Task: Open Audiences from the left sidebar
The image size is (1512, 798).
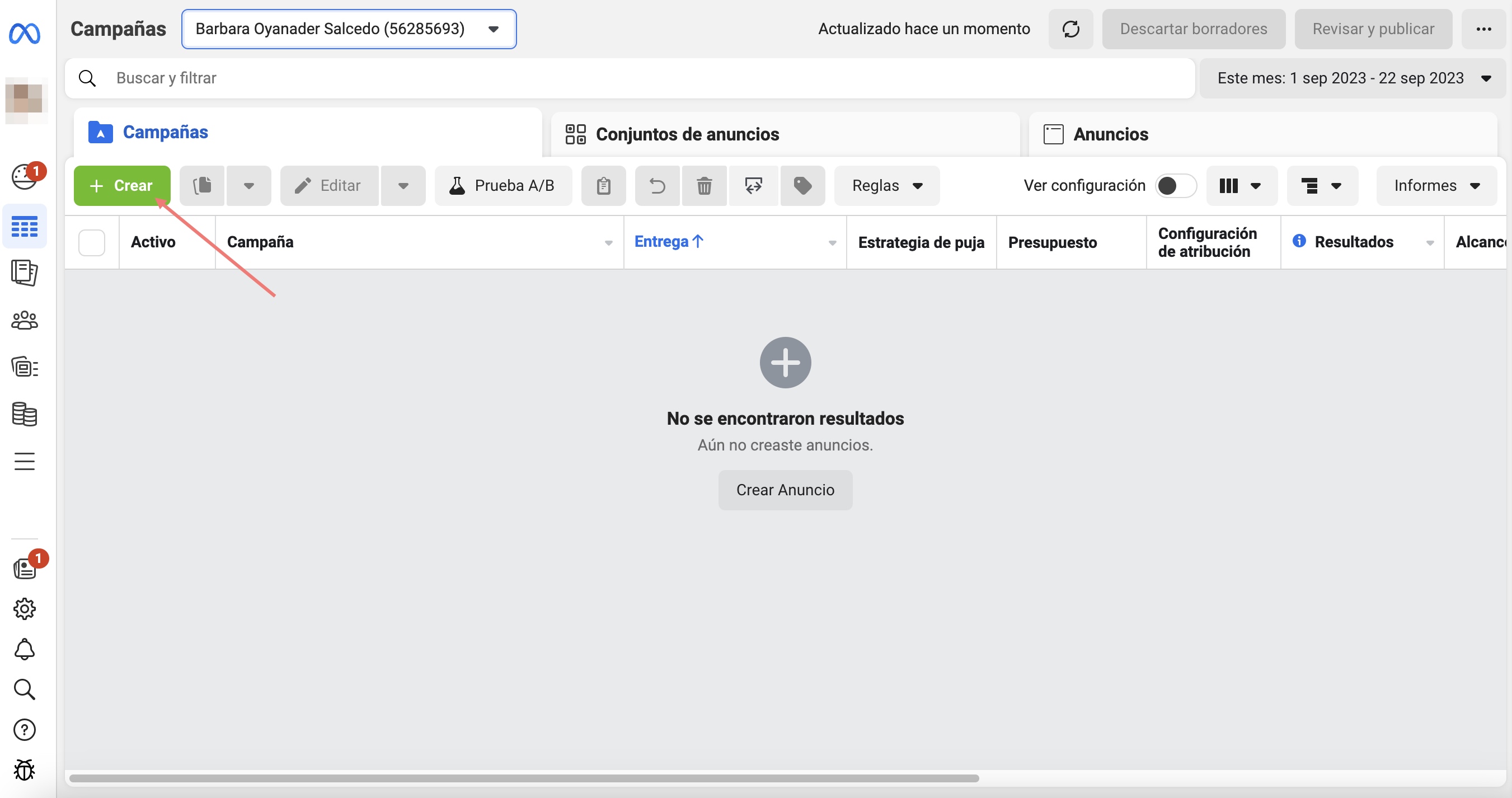Action: 24,320
